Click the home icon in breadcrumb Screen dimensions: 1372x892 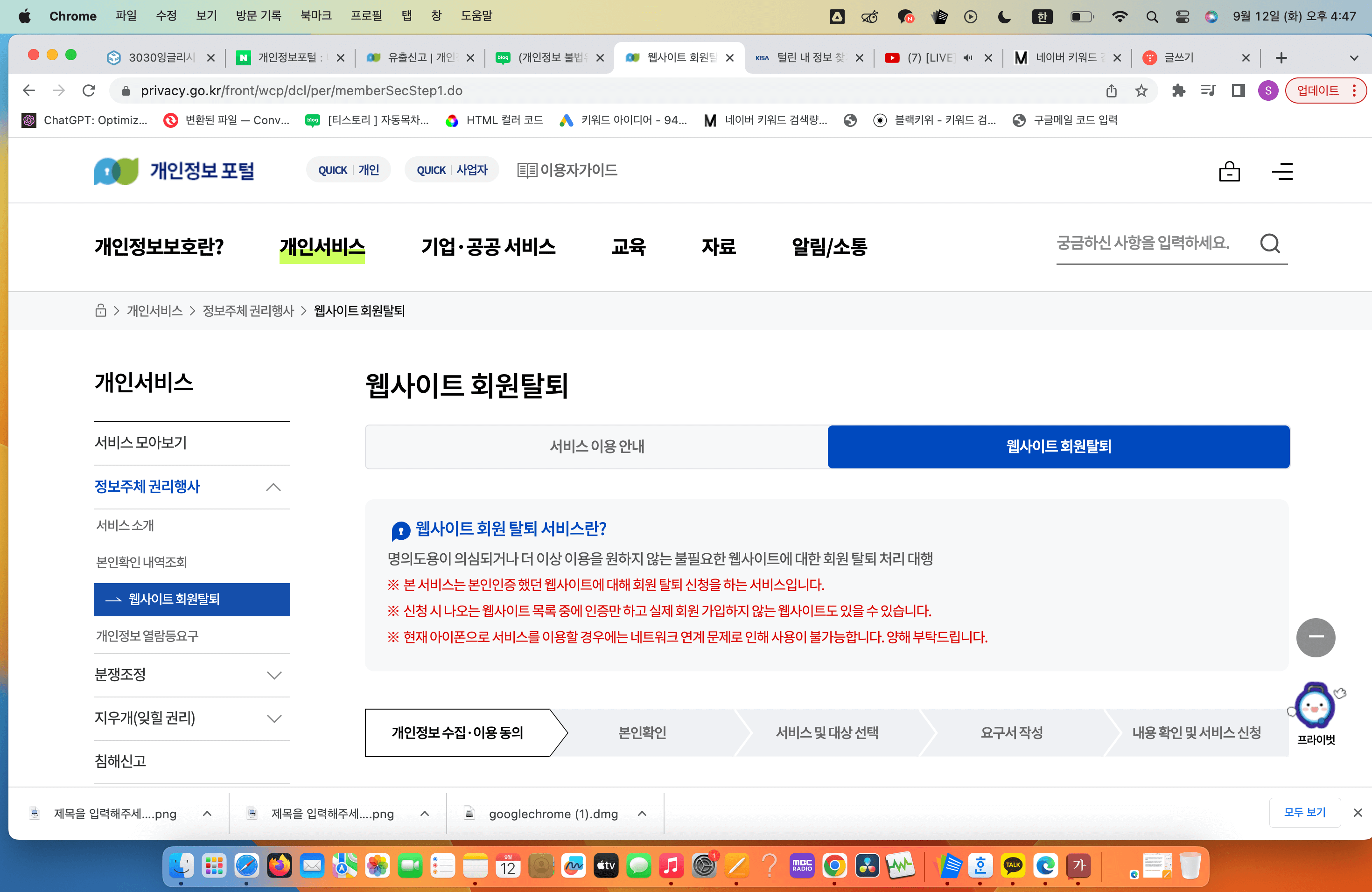[x=100, y=311]
